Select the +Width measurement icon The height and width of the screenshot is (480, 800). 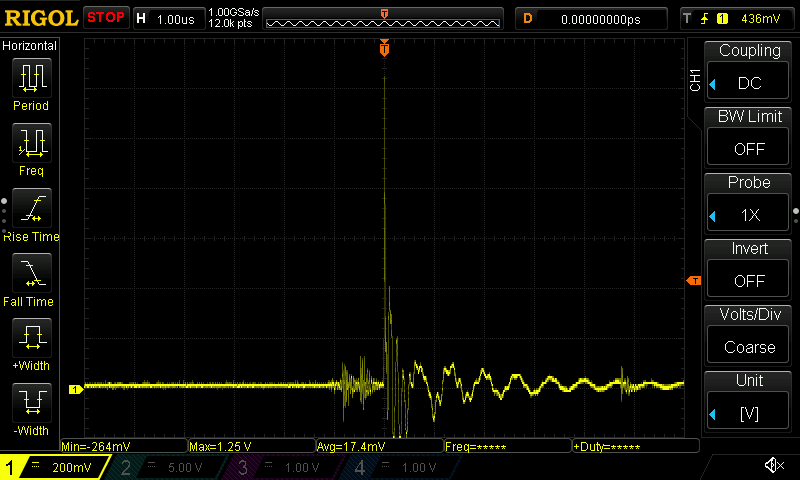[x=32, y=338]
